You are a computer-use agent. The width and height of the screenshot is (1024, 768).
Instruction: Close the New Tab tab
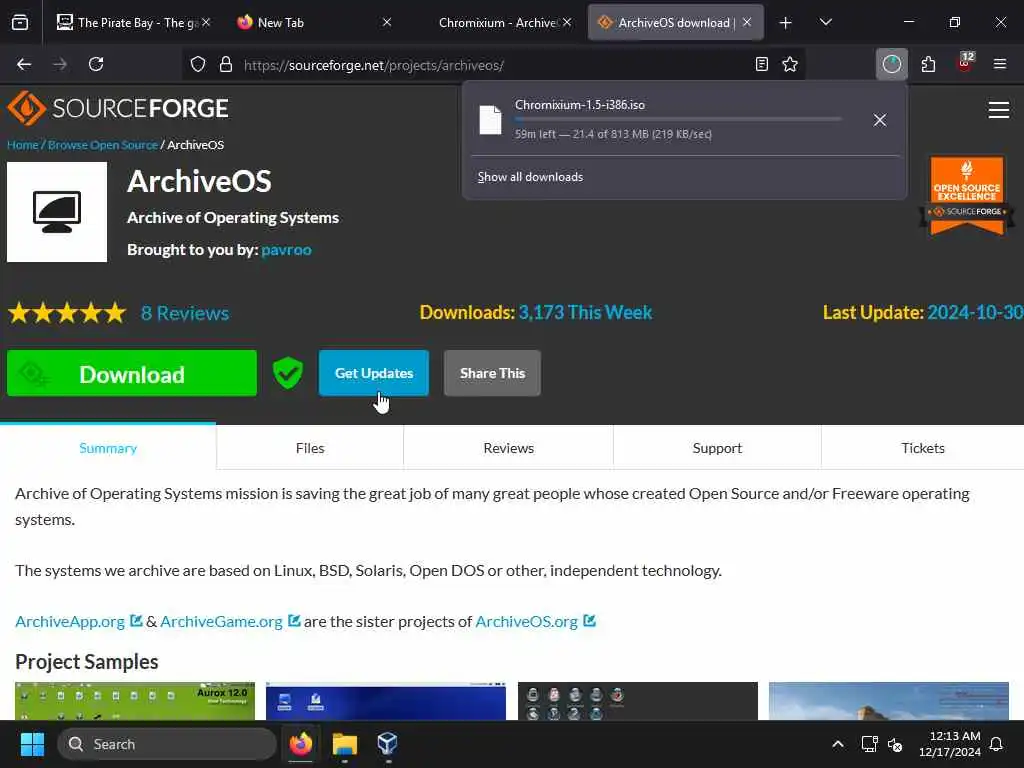(387, 22)
